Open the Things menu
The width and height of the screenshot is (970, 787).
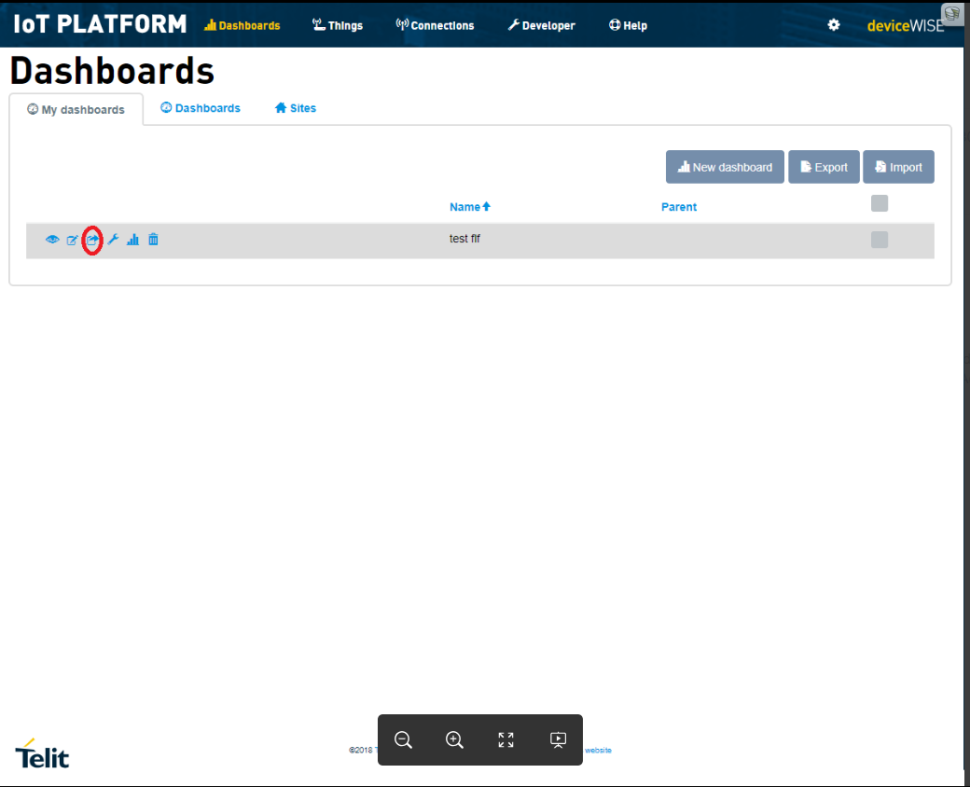tap(337, 25)
